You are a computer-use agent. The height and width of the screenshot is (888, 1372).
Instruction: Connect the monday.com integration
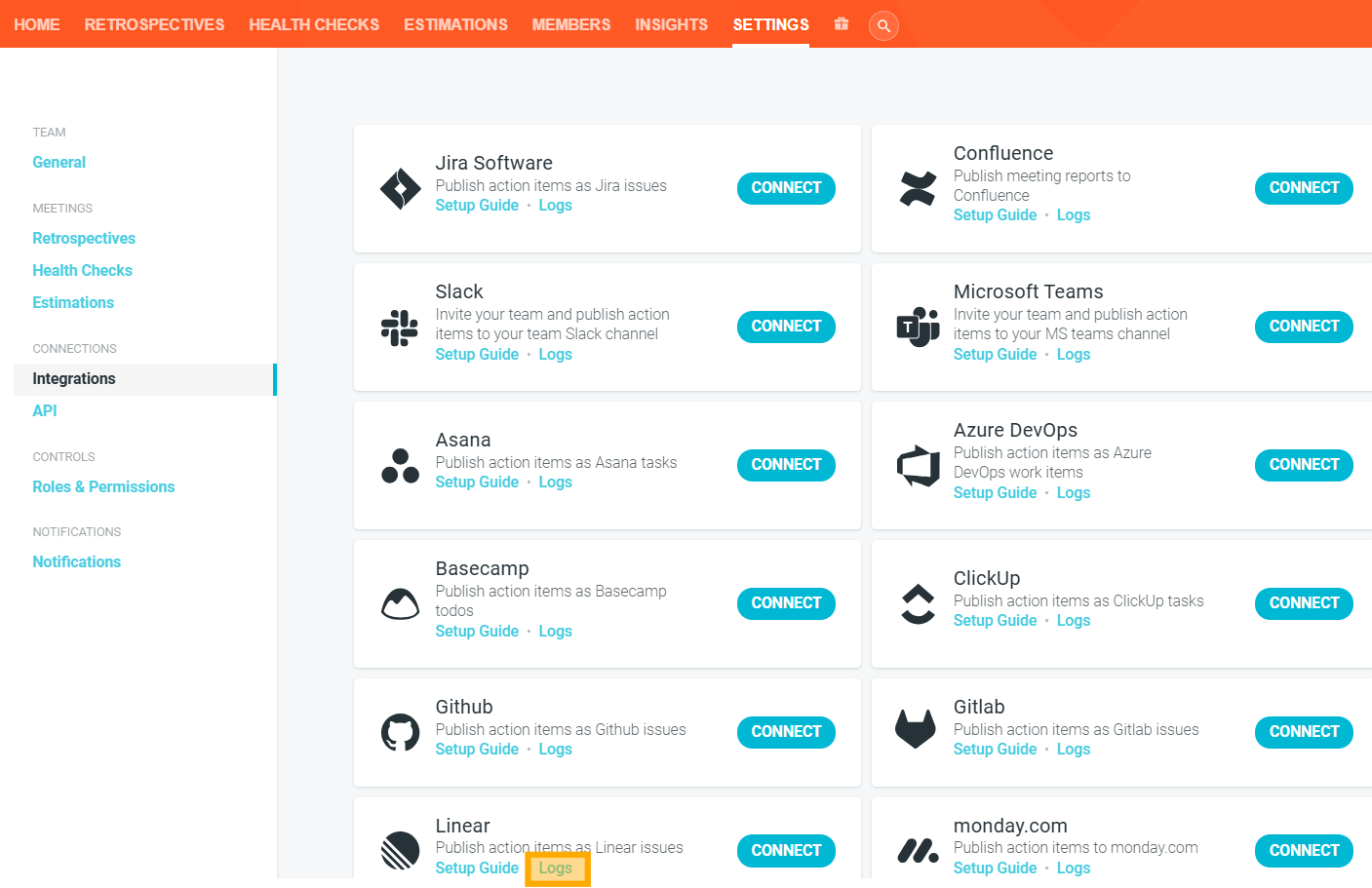(1304, 851)
